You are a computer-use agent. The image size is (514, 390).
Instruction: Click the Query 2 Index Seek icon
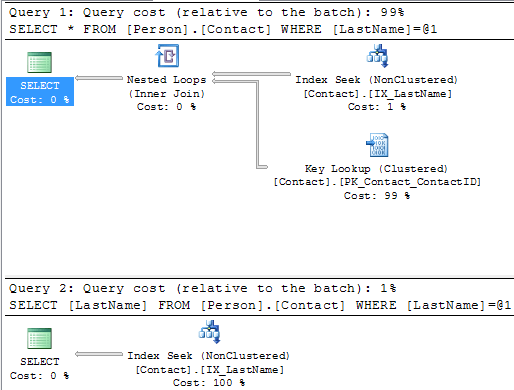[210, 332]
